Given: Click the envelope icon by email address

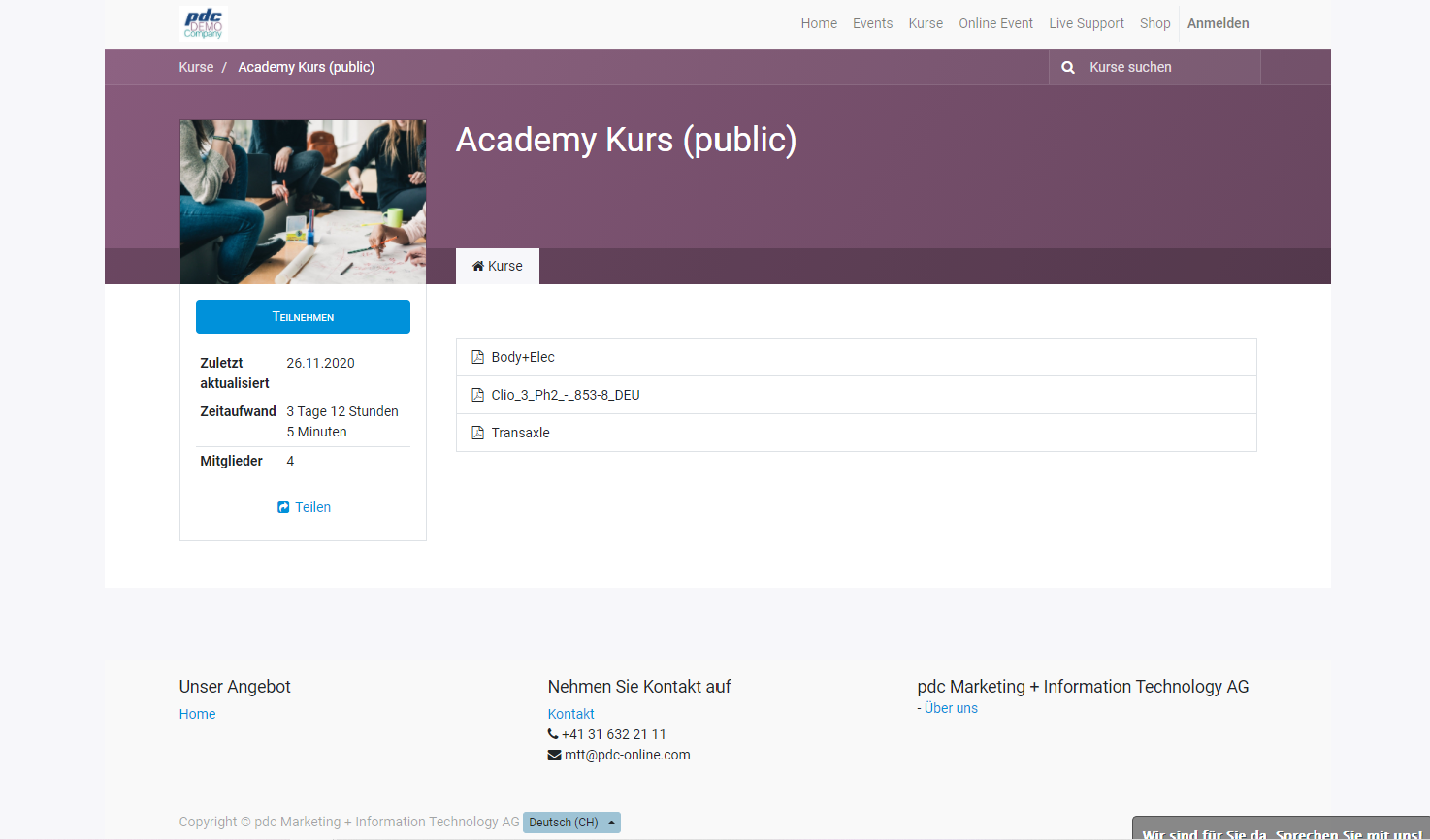Looking at the screenshot, I should pyautogui.click(x=554, y=755).
